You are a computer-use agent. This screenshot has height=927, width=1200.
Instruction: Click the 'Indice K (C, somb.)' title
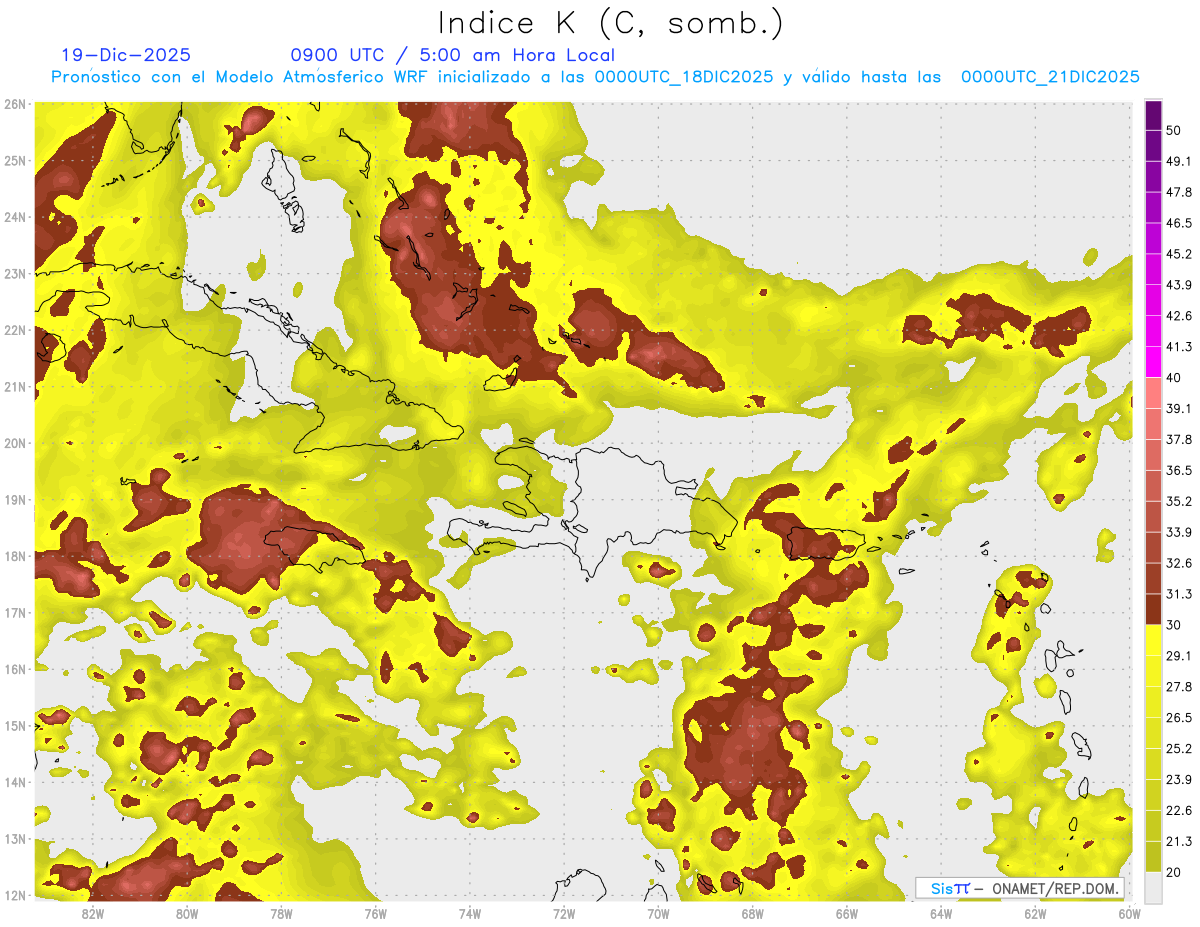pos(611,22)
